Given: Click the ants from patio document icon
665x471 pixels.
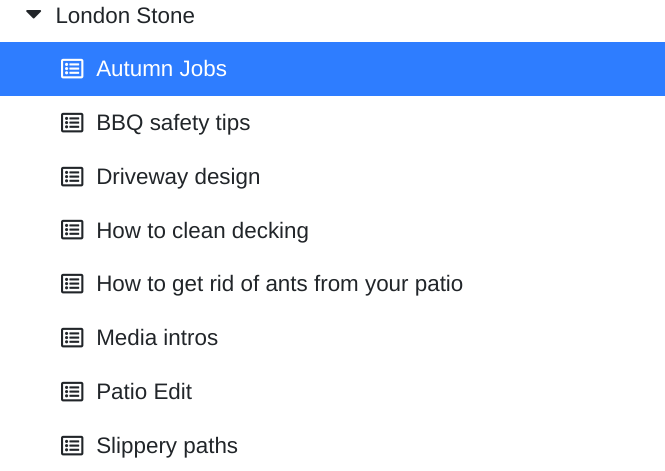Looking at the screenshot, I should click(72, 284).
